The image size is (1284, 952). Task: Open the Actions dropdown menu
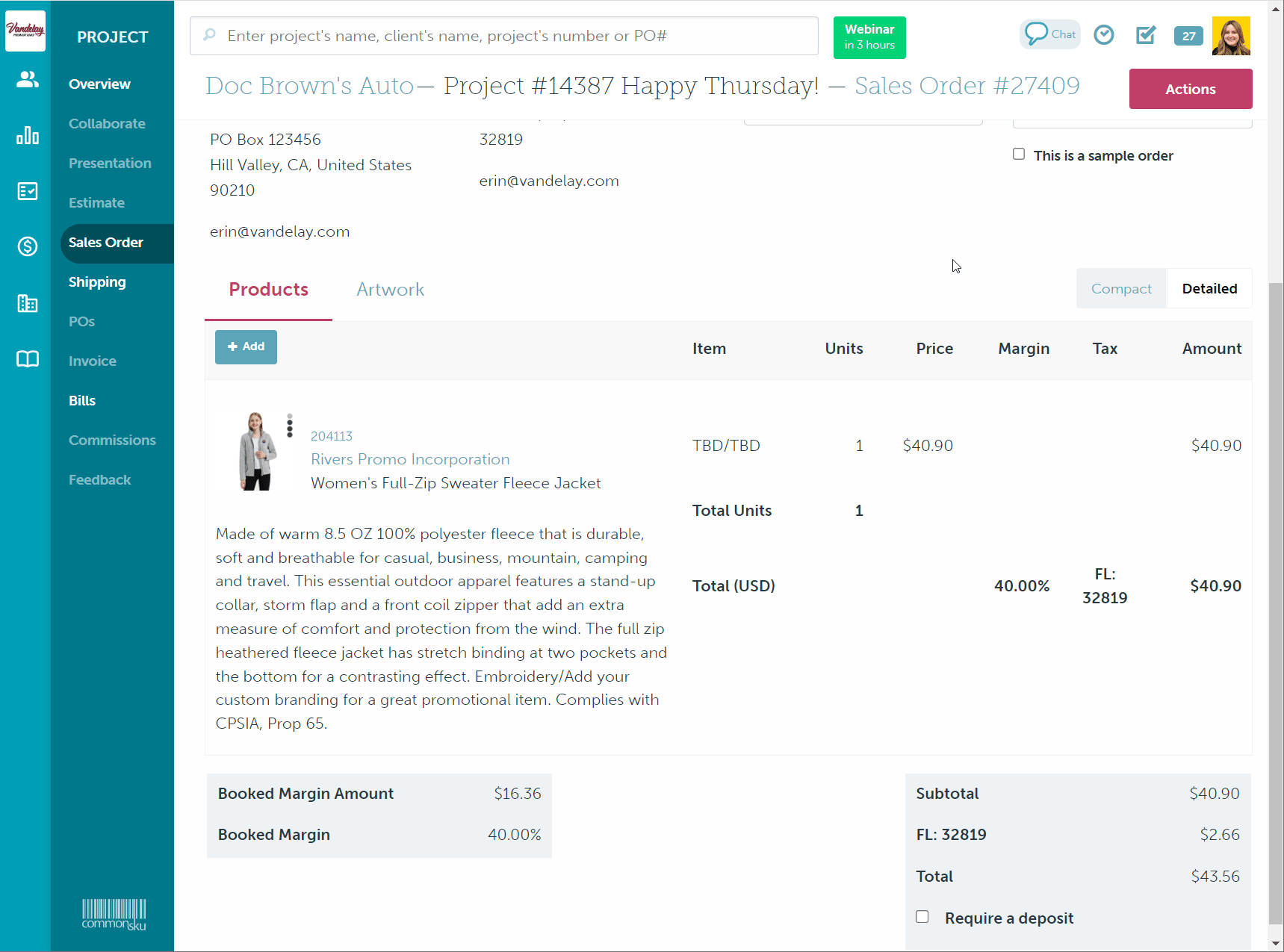pyautogui.click(x=1190, y=89)
